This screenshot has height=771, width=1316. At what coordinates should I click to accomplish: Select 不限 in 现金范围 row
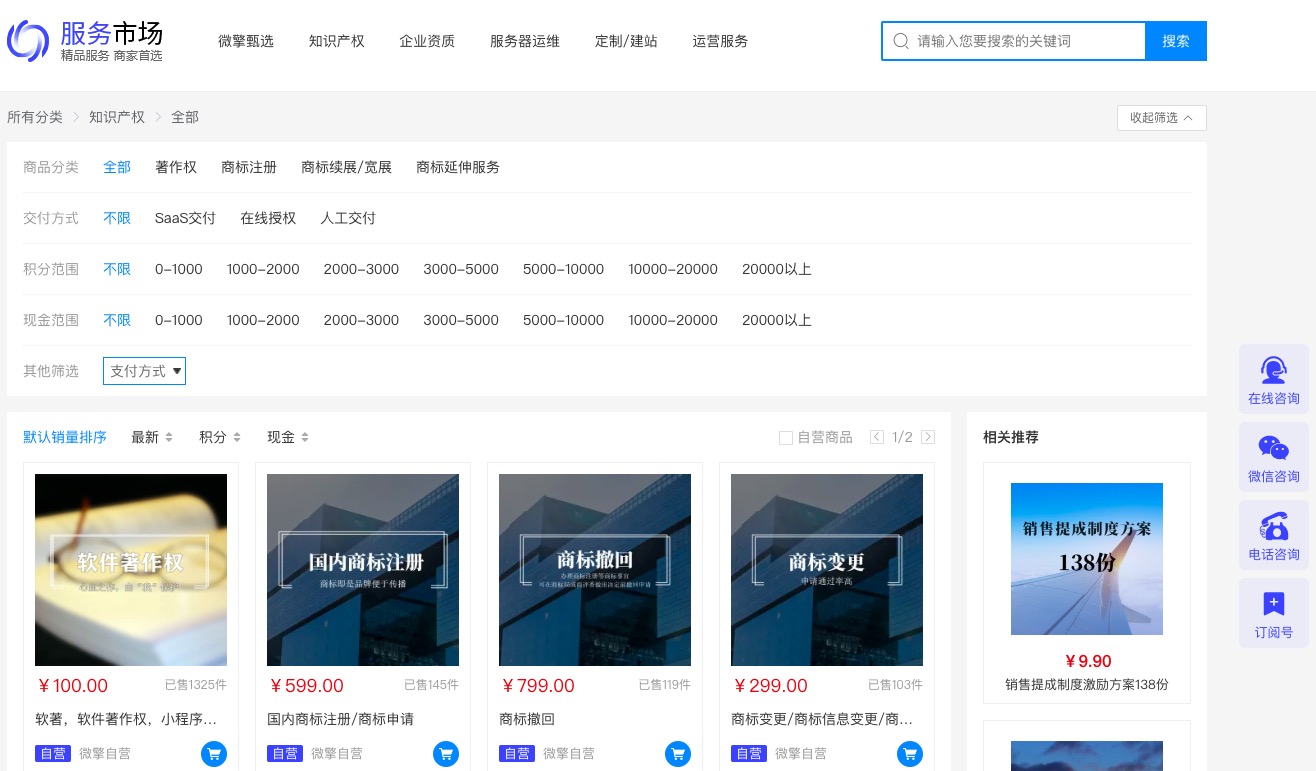click(x=117, y=320)
